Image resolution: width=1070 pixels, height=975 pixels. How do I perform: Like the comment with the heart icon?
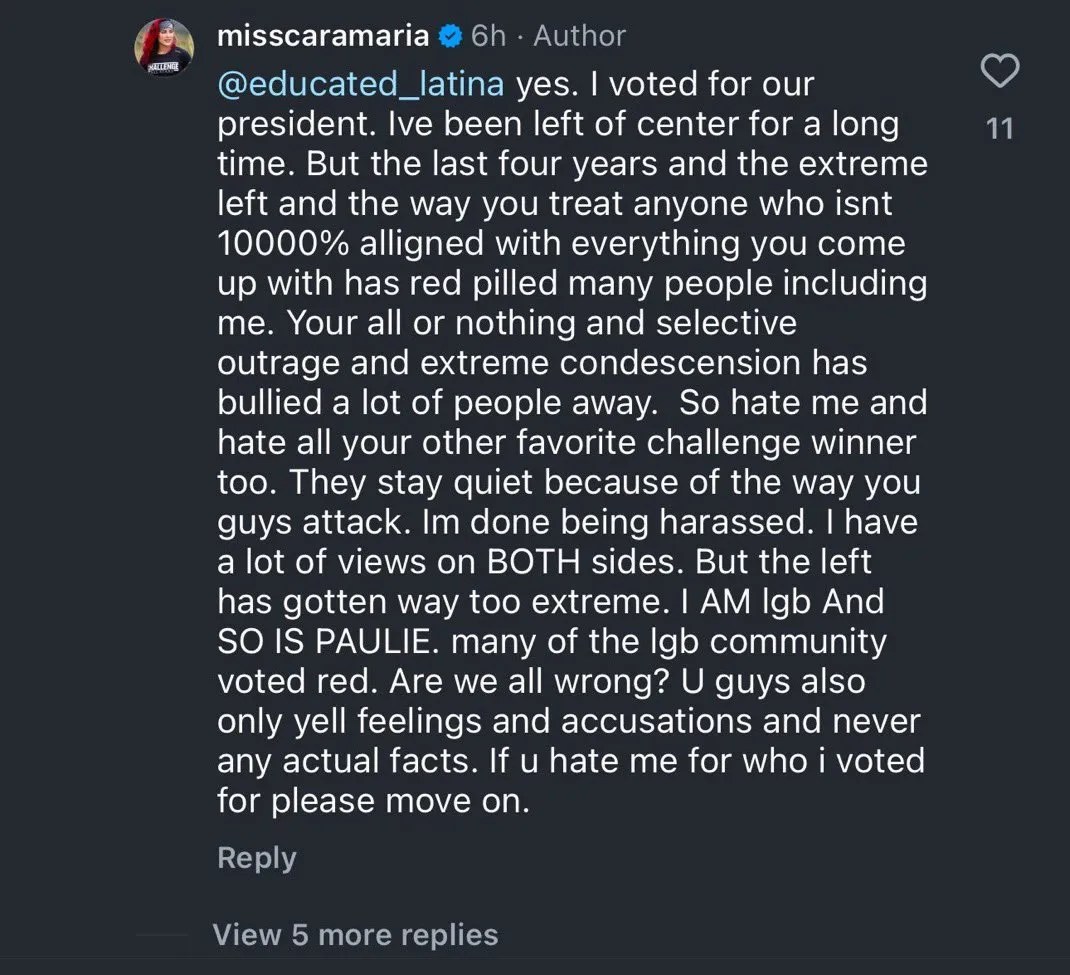pyautogui.click(x=999, y=70)
